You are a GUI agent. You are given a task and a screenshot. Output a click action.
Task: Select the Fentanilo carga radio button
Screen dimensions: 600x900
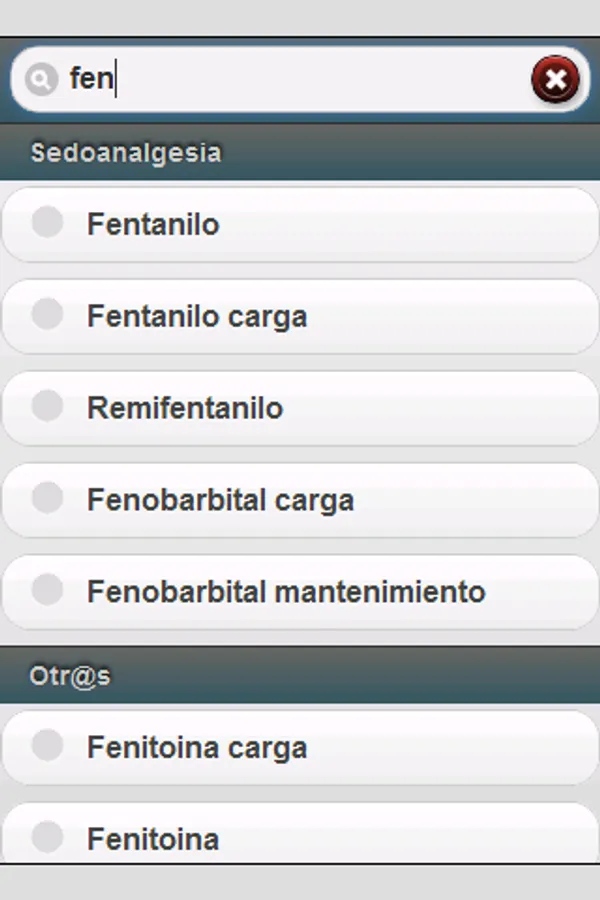click(x=47, y=314)
